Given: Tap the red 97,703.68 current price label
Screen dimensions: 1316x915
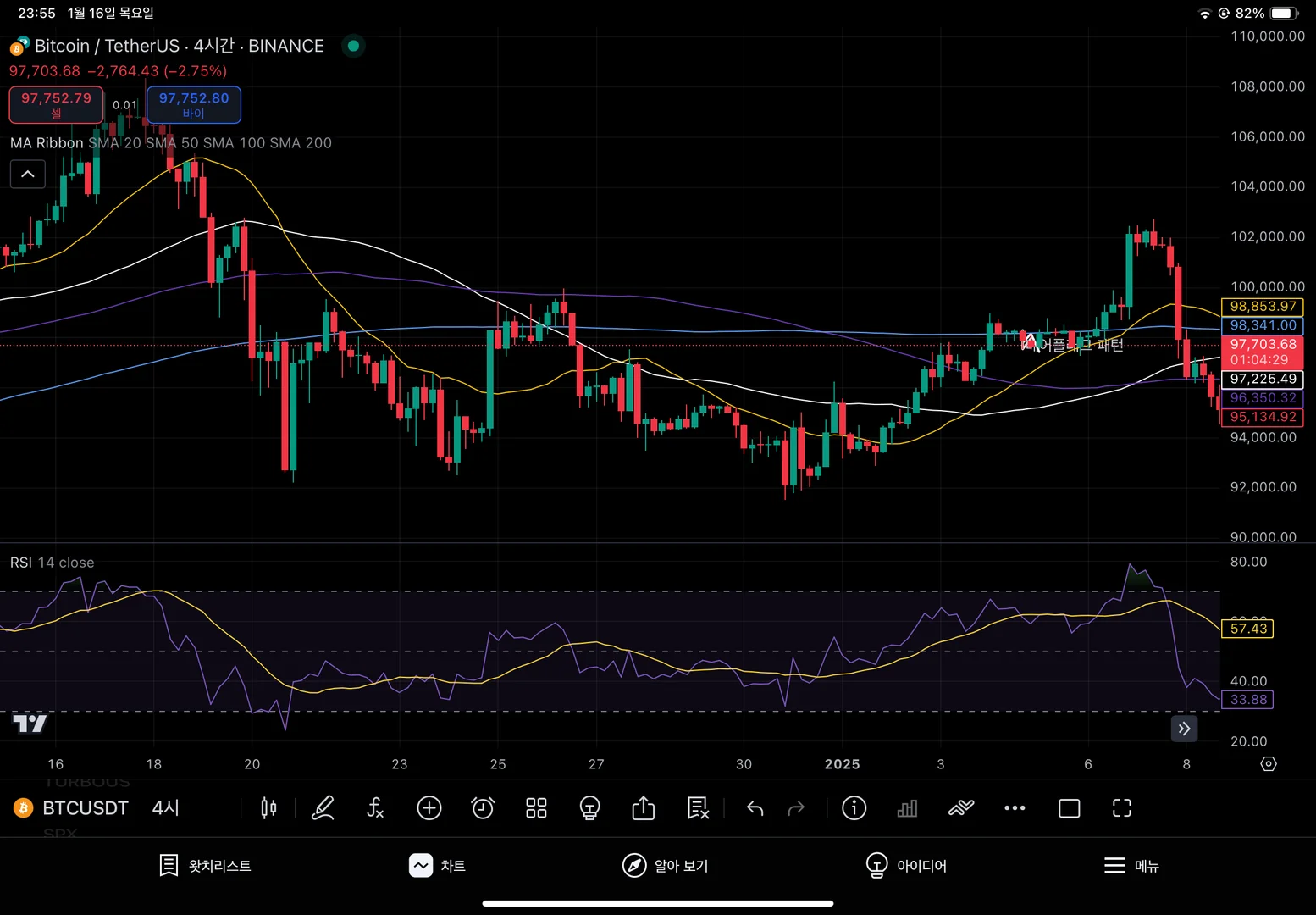Looking at the screenshot, I should click(1263, 352).
